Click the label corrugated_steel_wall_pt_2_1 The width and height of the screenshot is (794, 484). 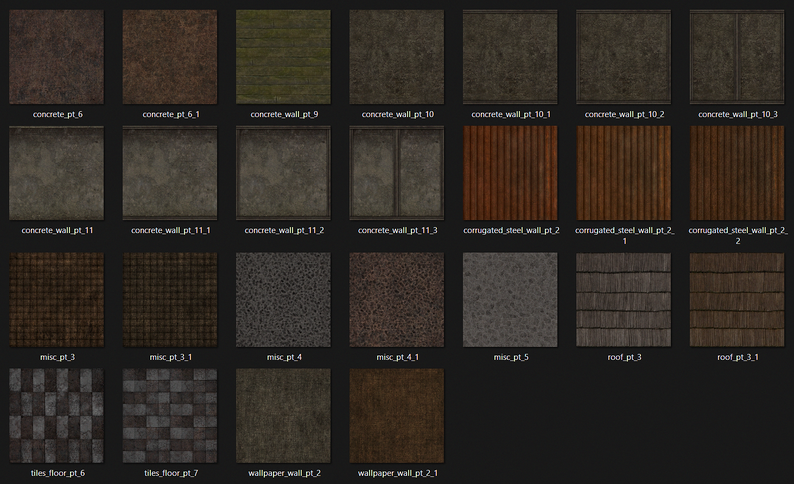pyautogui.click(x=624, y=235)
